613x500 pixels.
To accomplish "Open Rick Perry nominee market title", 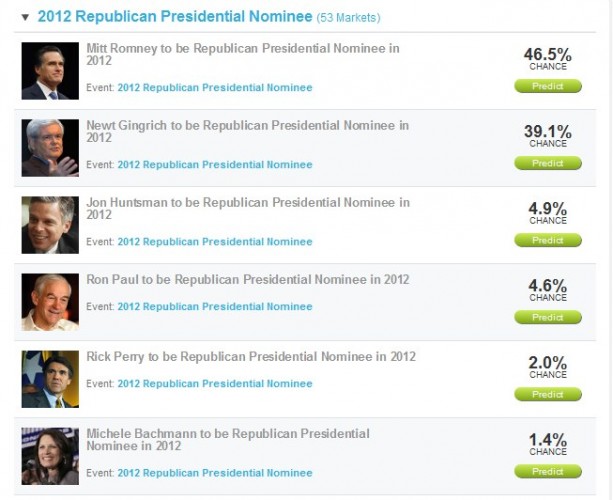I will click(x=250, y=357).
